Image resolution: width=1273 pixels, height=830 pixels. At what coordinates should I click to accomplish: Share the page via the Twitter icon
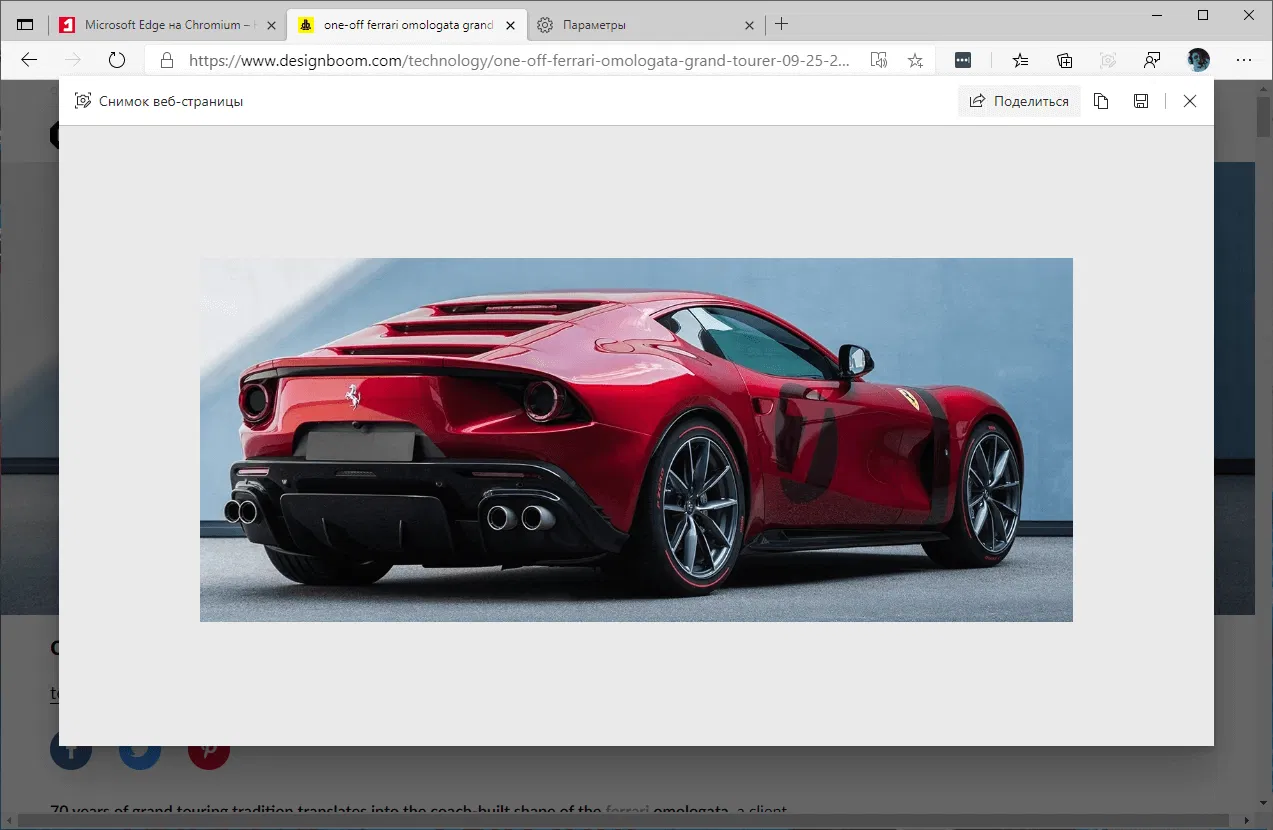tap(140, 749)
